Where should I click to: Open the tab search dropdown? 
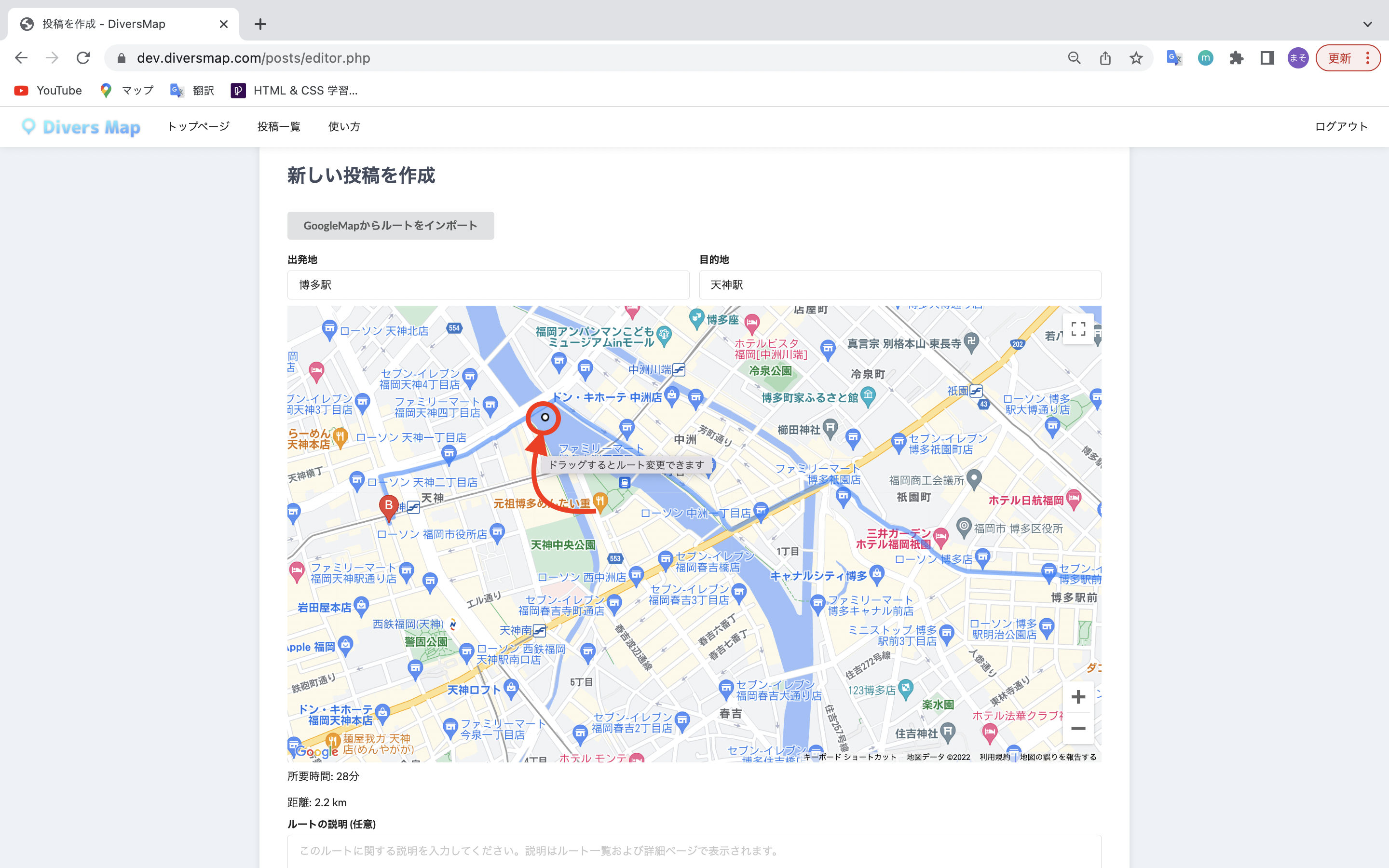(x=1368, y=24)
